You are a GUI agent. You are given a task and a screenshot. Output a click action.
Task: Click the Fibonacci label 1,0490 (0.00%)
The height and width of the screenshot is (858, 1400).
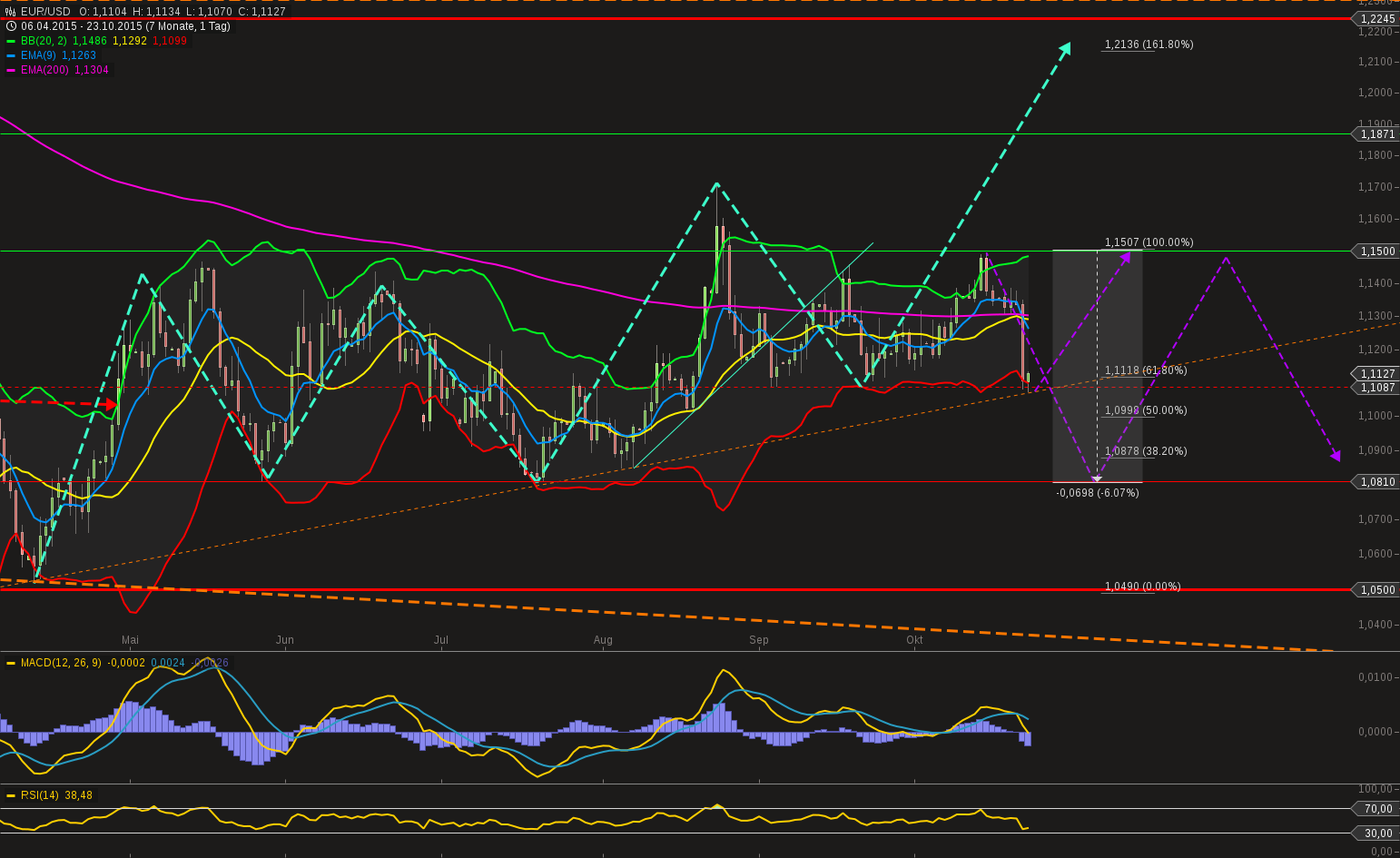click(1142, 587)
